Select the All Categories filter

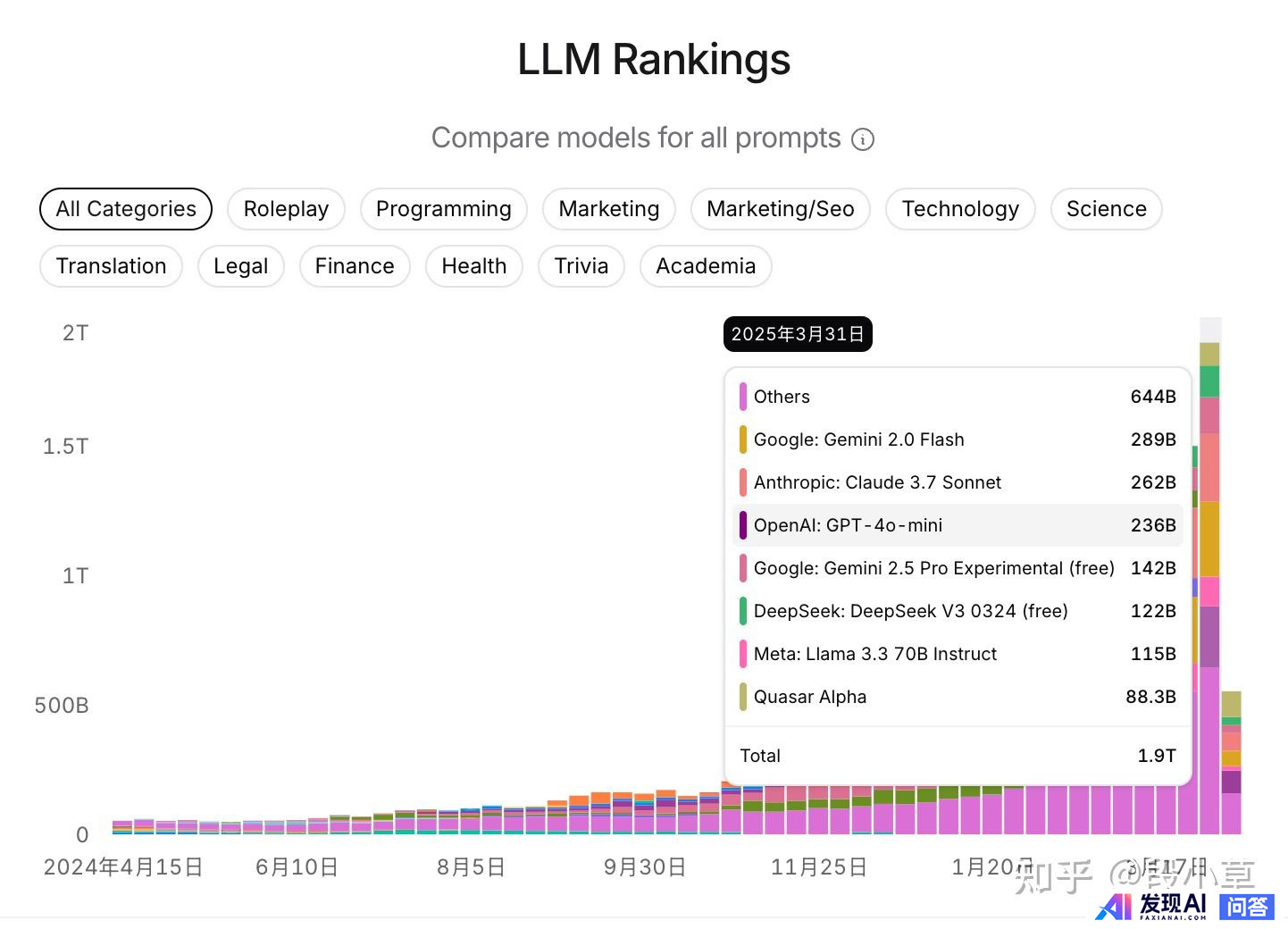[126, 209]
